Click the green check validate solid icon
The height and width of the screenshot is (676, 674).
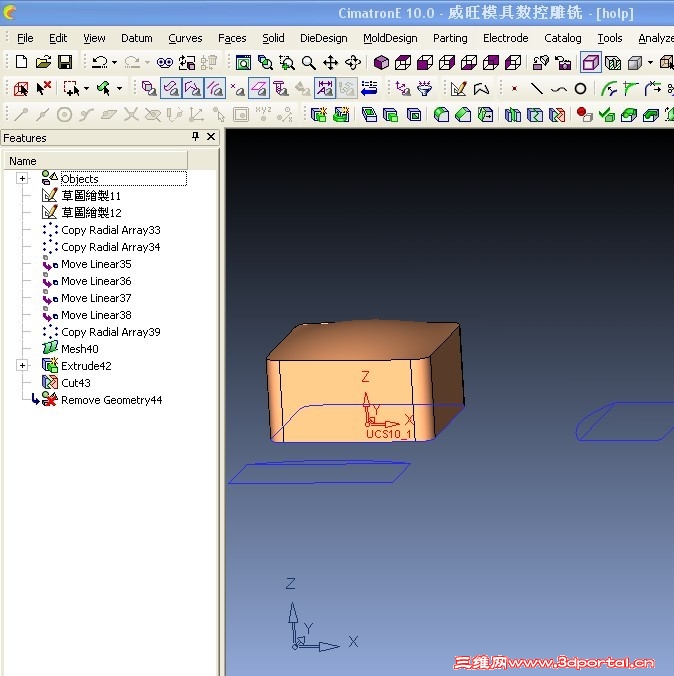pyautogui.click(x=607, y=115)
